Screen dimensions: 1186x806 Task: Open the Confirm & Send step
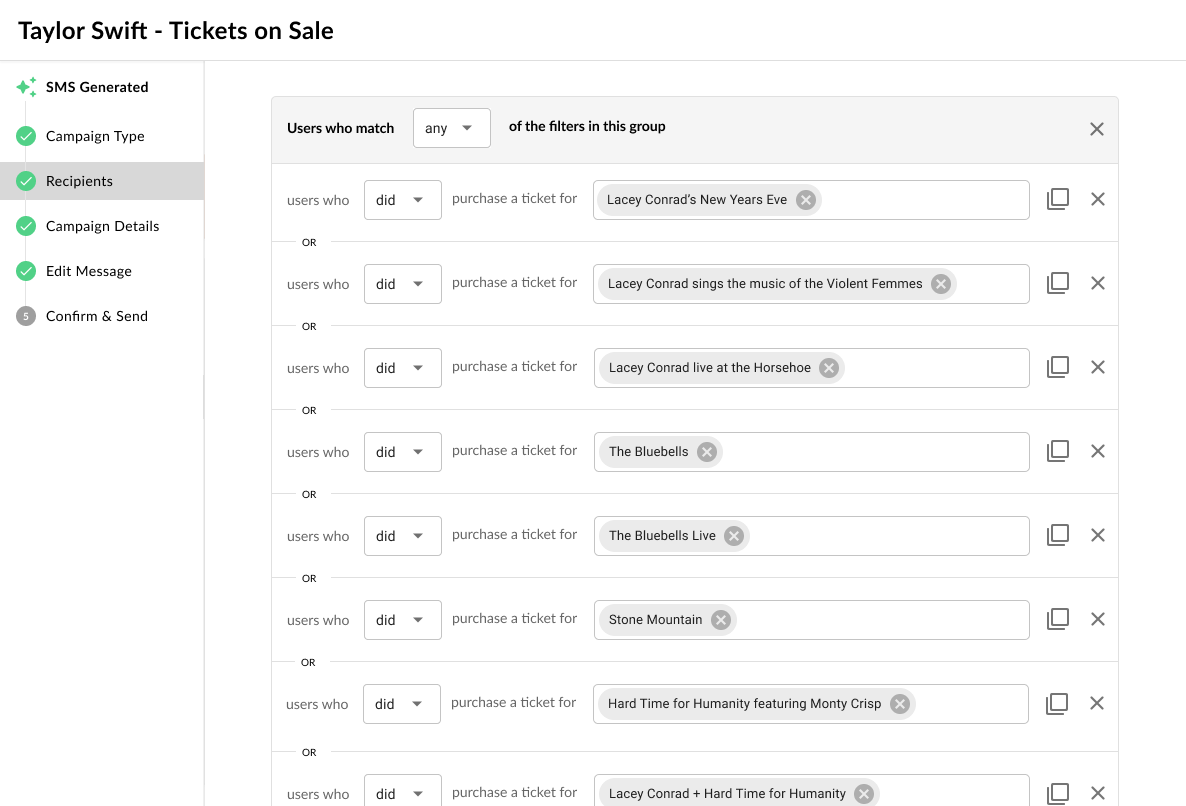pyautogui.click(x=97, y=316)
